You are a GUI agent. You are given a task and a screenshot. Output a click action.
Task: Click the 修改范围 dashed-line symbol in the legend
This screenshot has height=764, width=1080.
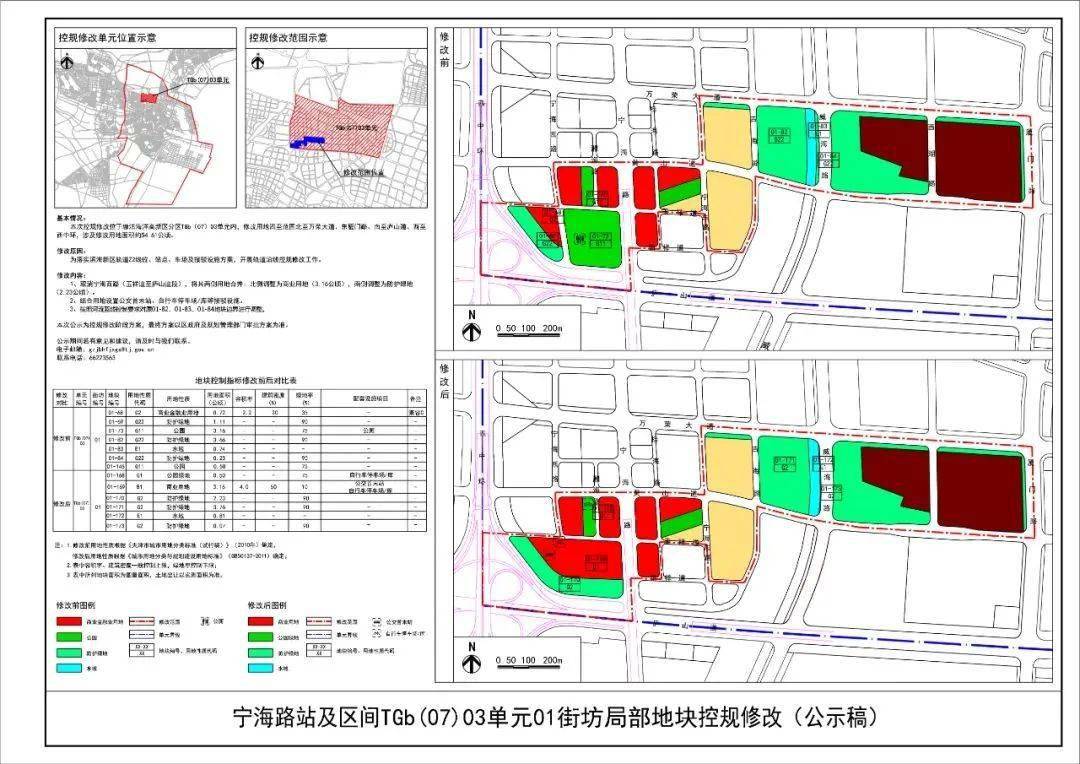[141, 620]
